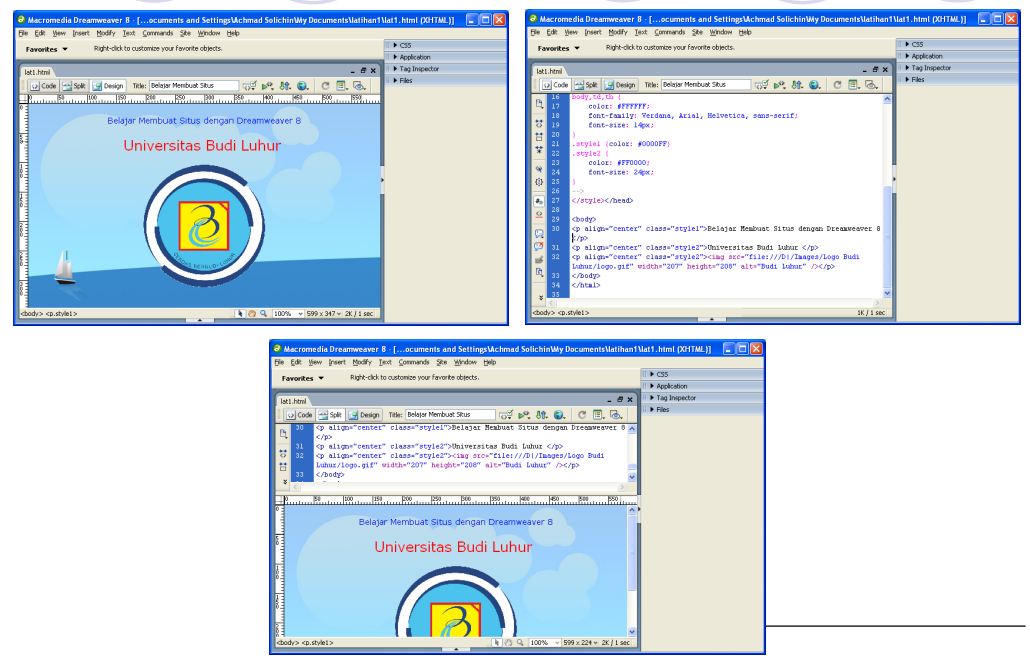Toggle Split view button in bottom window
Viewport: 1030px width, 661px height.
tap(331, 414)
